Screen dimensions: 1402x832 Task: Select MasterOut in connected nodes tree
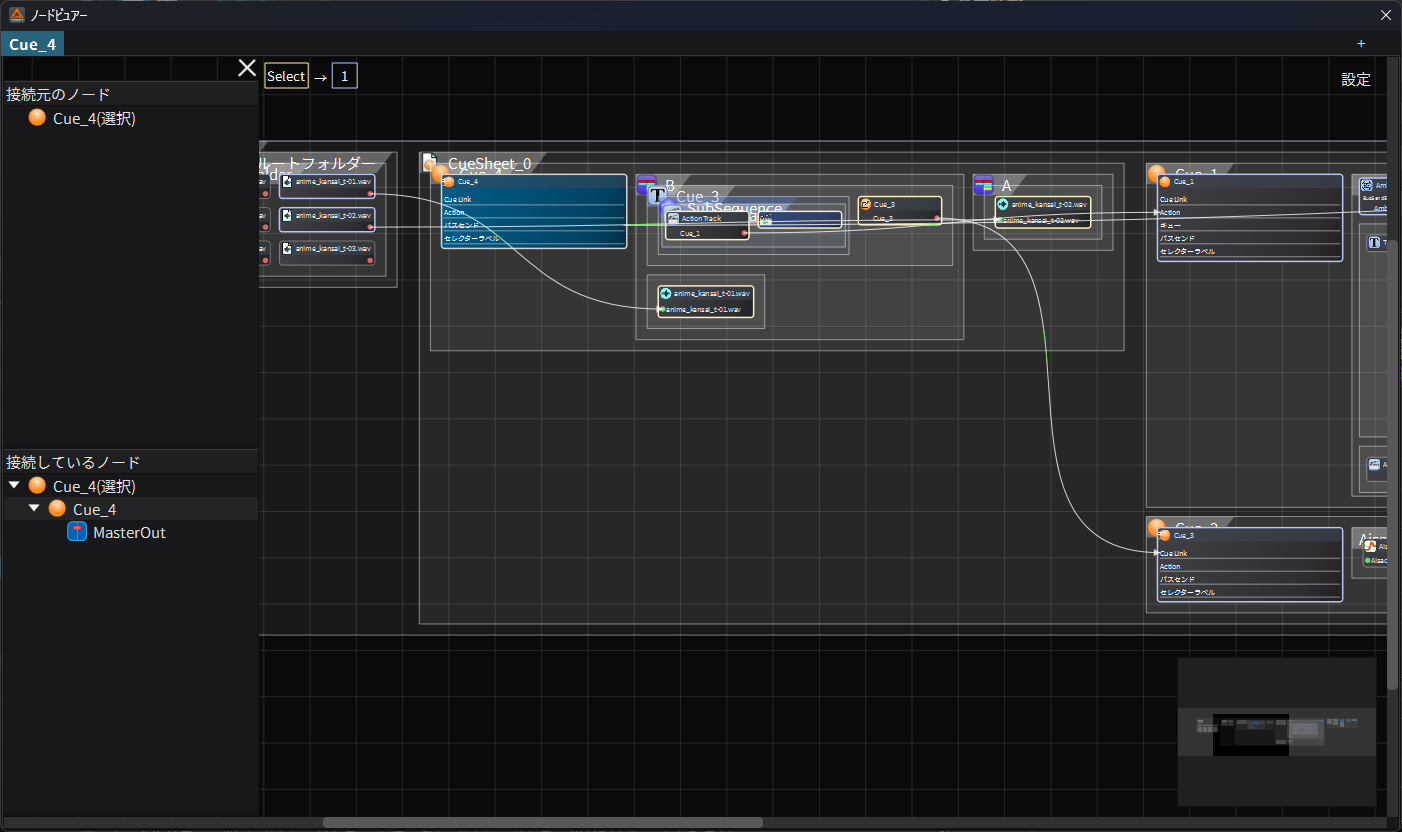coord(129,533)
